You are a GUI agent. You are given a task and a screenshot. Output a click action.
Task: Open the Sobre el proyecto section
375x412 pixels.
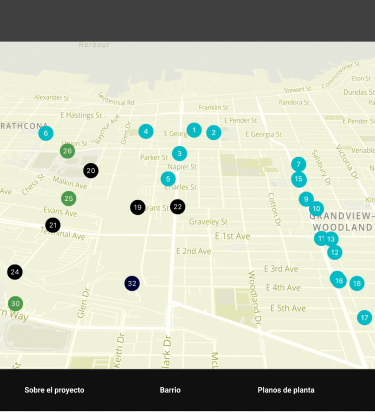(x=54, y=390)
